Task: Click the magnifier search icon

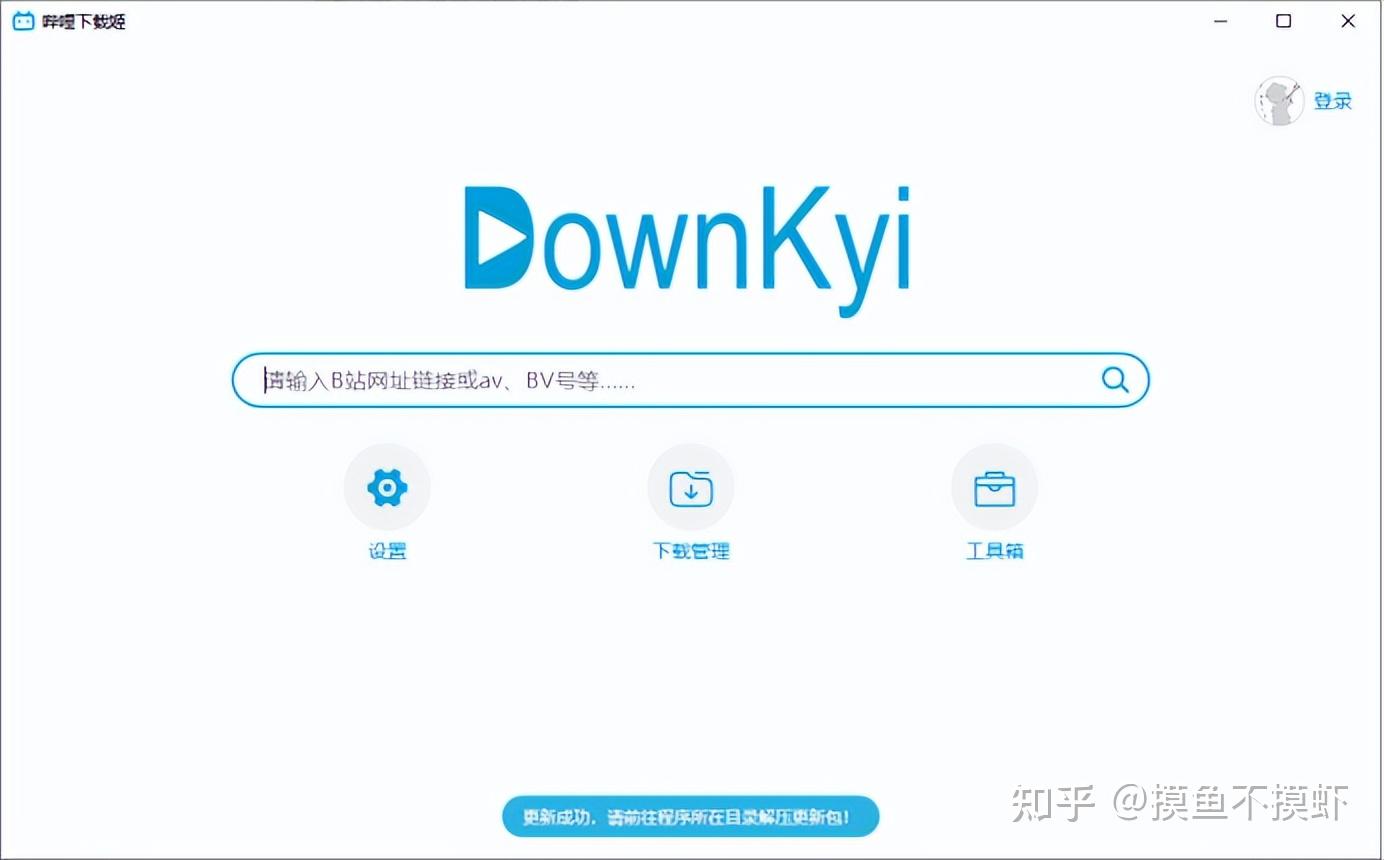Action: pos(1115,380)
